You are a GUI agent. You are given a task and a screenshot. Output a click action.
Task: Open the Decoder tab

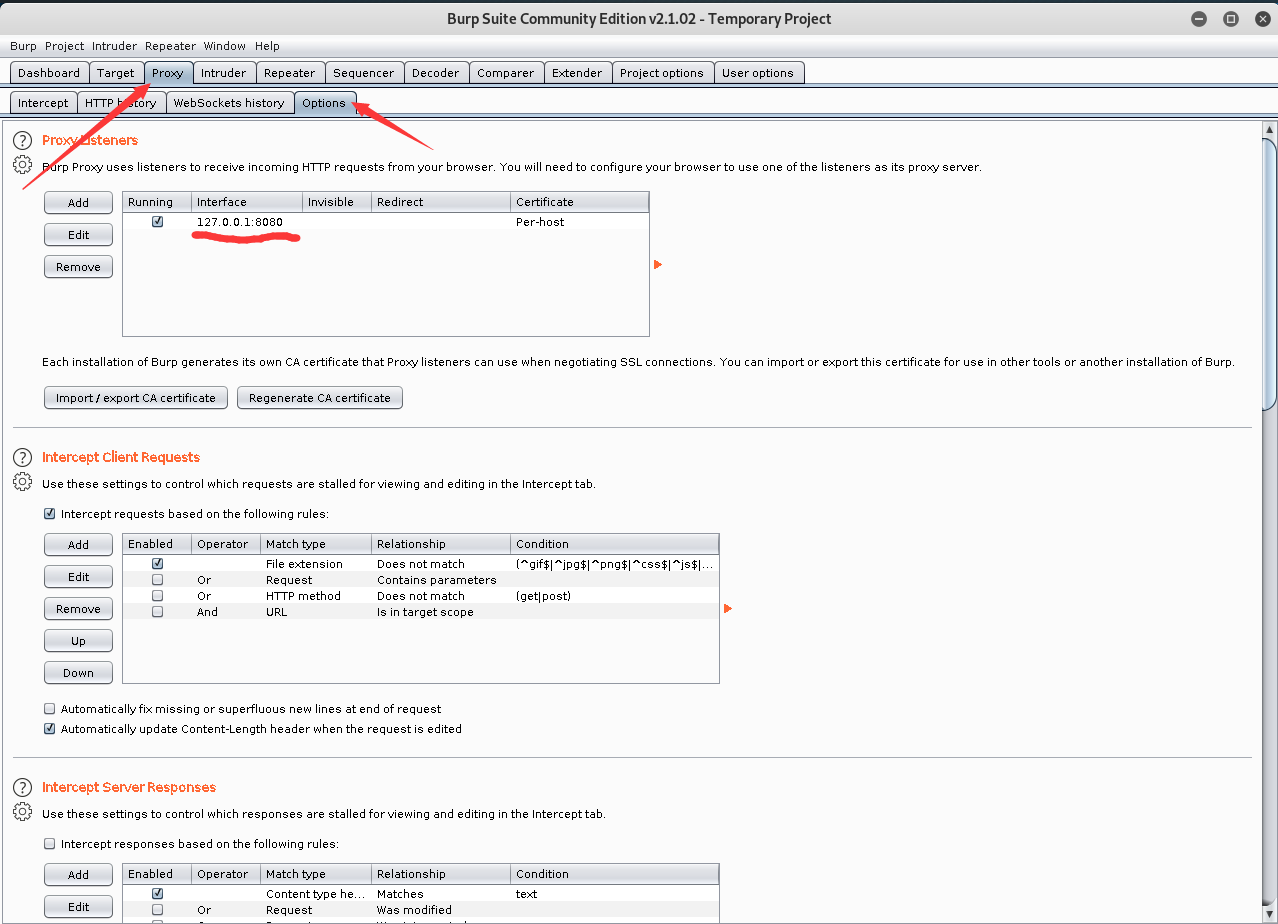pyautogui.click(x=436, y=73)
